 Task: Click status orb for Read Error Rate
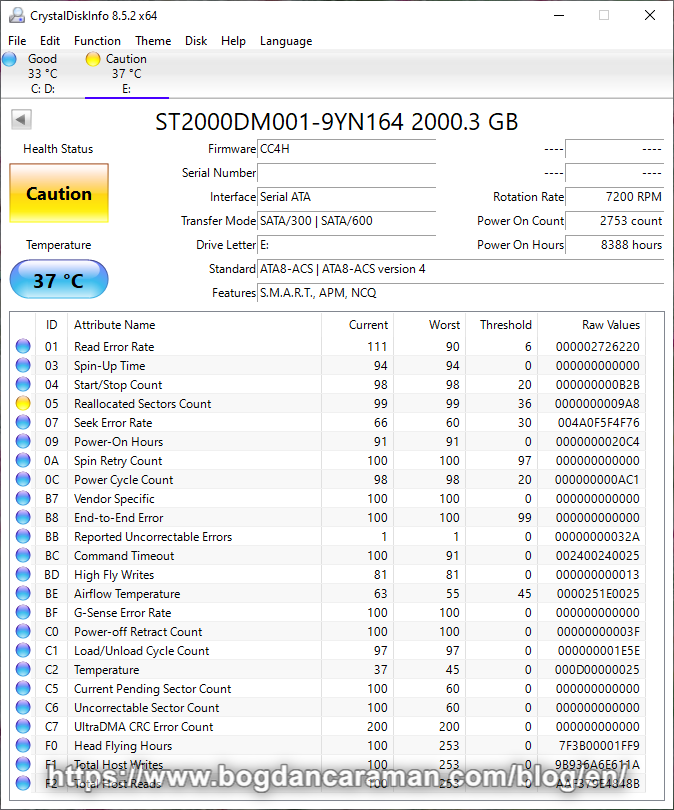tap(23, 346)
